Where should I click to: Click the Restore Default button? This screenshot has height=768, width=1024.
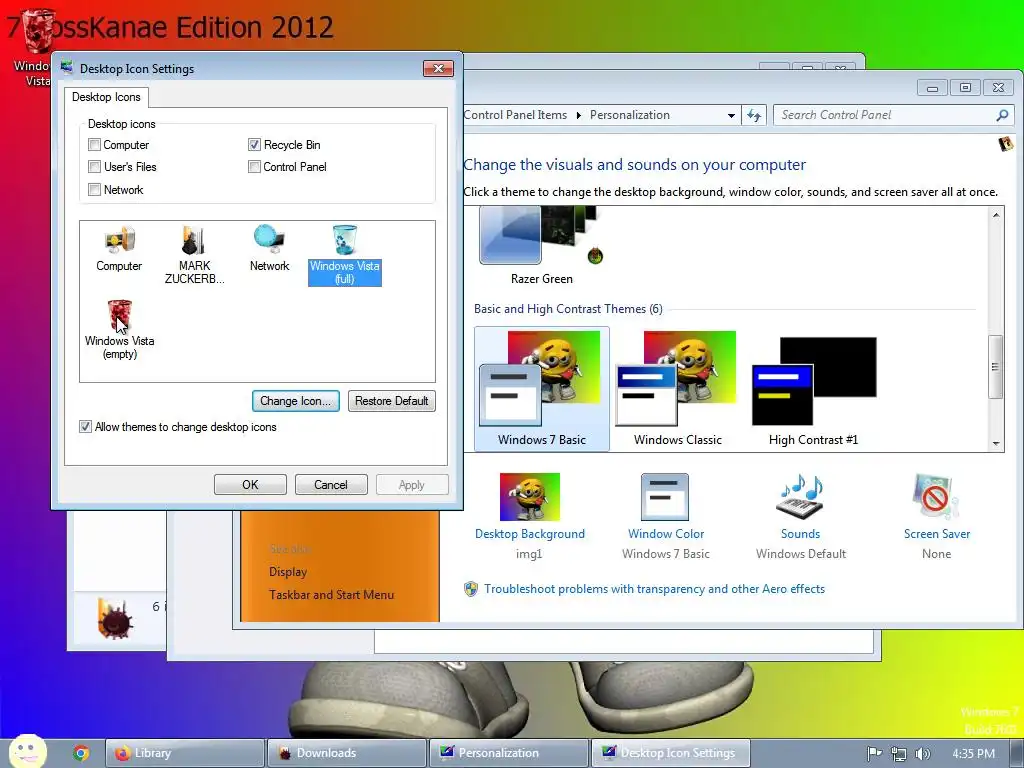pyautogui.click(x=391, y=401)
